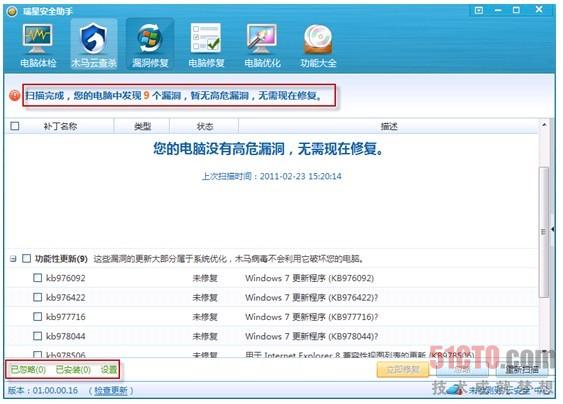Select the 木马云查杀 shield icon
This screenshot has width=563, height=404.
pyautogui.click(x=94, y=39)
